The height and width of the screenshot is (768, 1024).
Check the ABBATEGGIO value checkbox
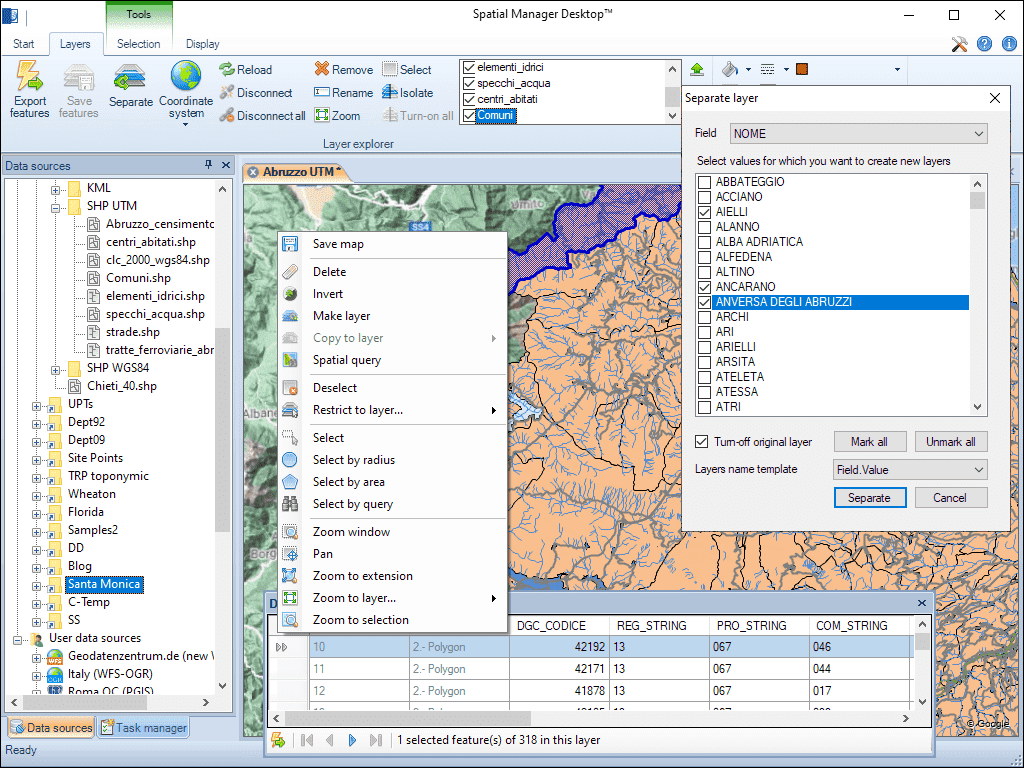coord(704,182)
